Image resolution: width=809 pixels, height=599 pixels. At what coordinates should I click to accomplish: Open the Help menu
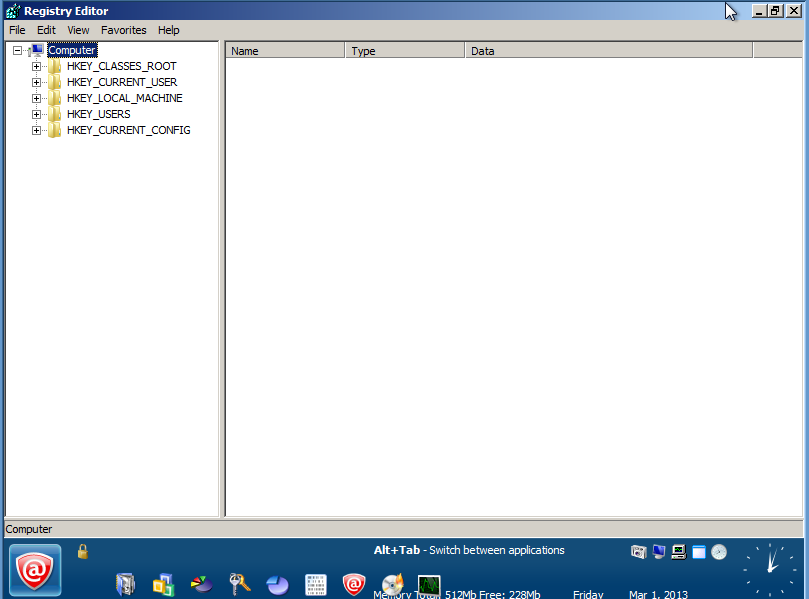168,30
